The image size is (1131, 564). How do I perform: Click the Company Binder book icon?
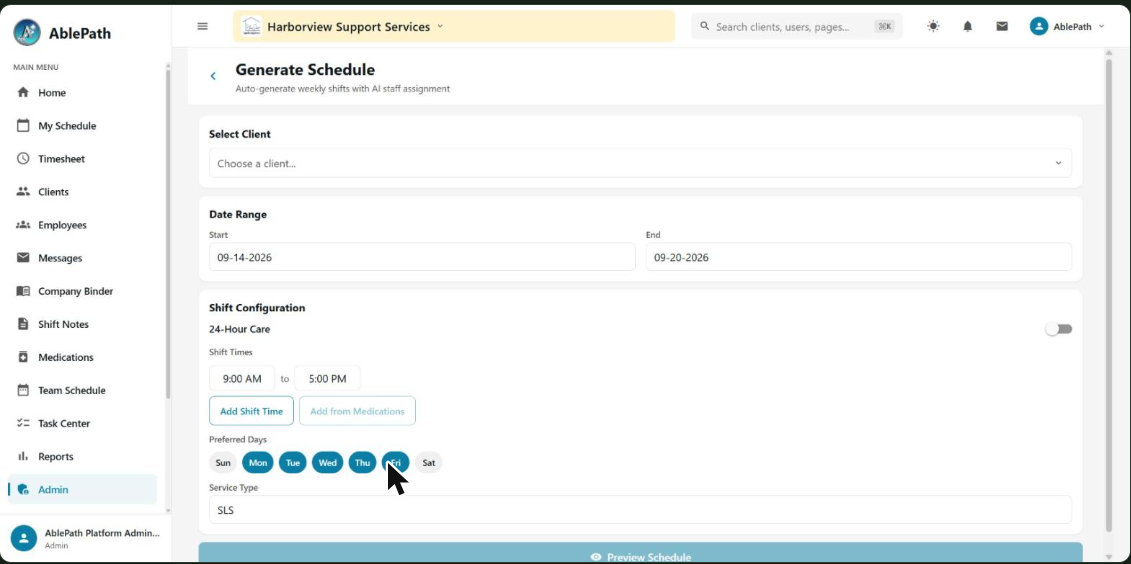(x=23, y=291)
